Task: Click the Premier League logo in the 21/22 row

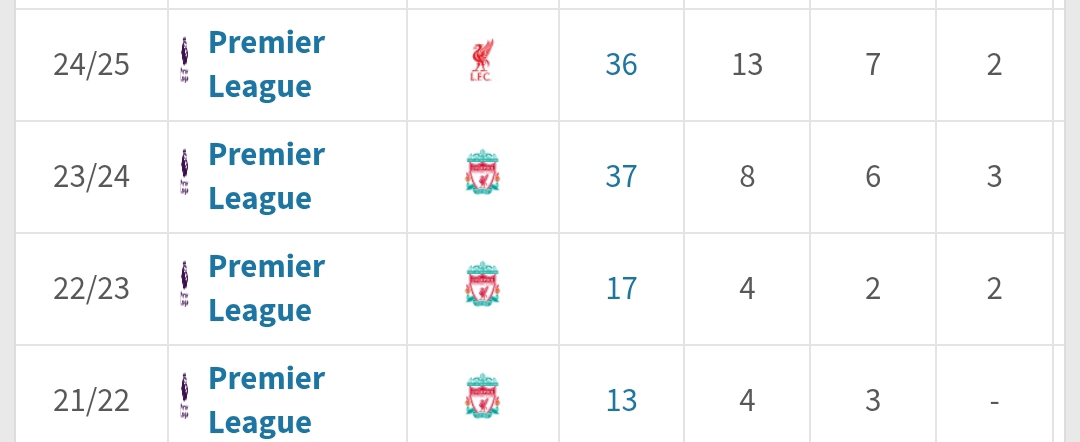Action: 184,400
